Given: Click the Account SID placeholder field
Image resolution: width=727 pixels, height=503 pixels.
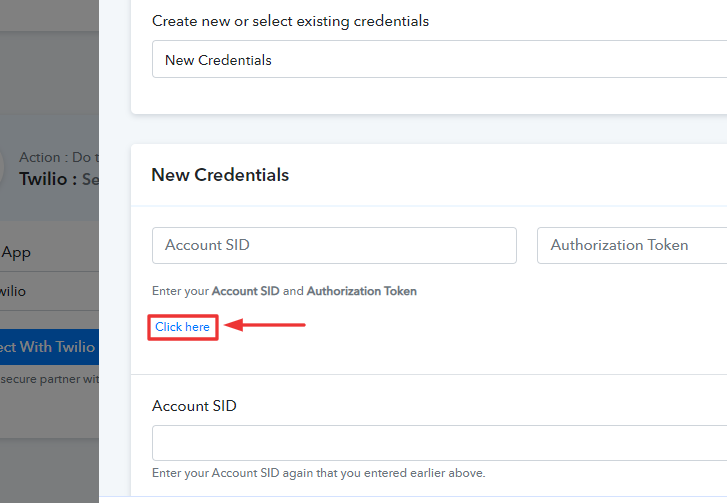Looking at the screenshot, I should coord(334,245).
